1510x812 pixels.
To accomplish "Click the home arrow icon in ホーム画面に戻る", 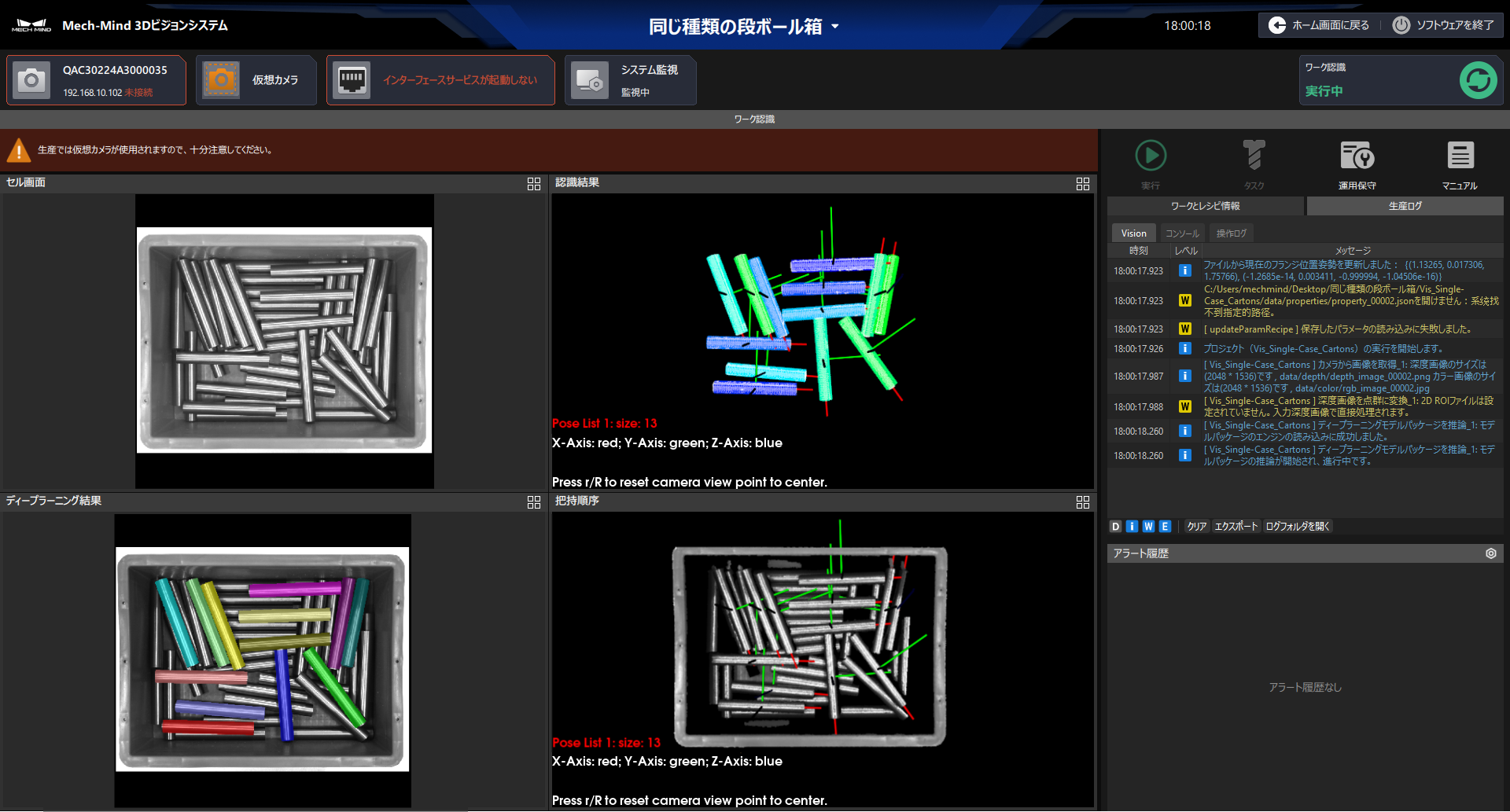I will [x=1278, y=25].
